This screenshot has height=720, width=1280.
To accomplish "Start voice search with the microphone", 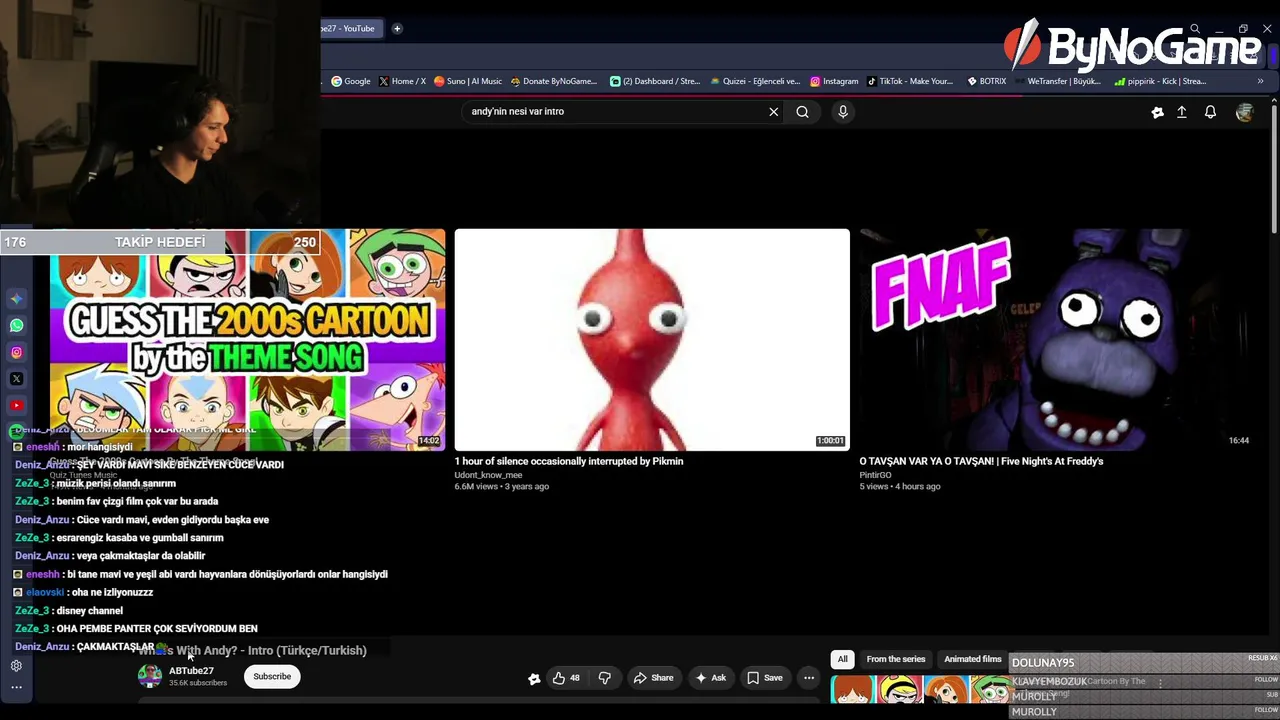I will pos(843,112).
